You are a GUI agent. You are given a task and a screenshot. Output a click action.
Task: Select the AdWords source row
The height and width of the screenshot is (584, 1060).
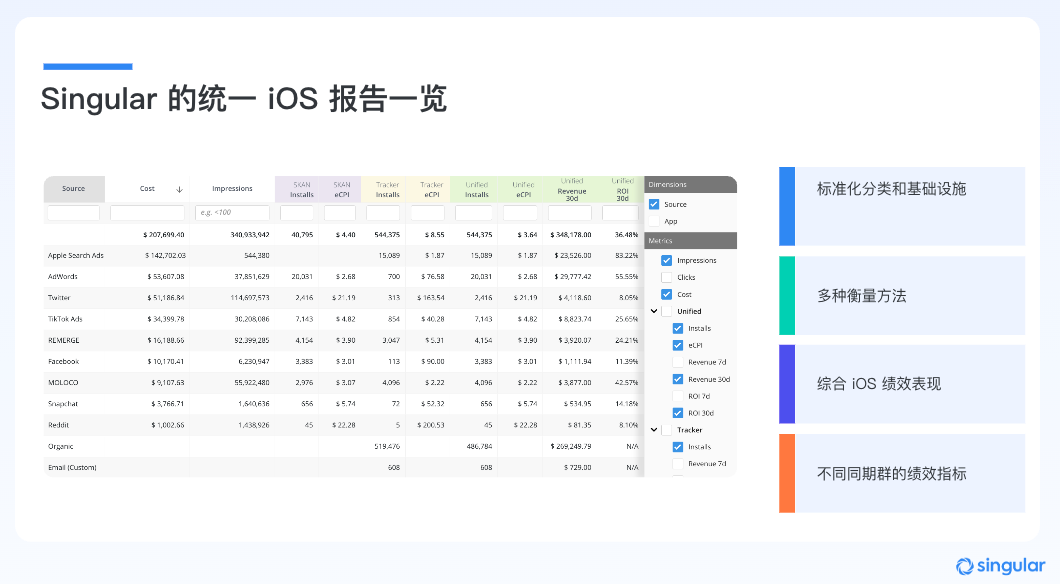(x=343, y=276)
